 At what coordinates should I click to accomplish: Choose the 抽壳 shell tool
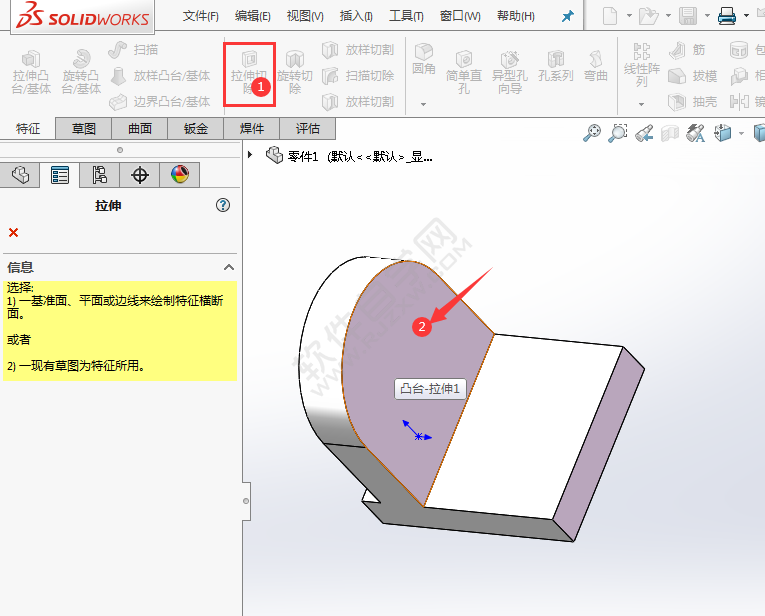point(693,101)
